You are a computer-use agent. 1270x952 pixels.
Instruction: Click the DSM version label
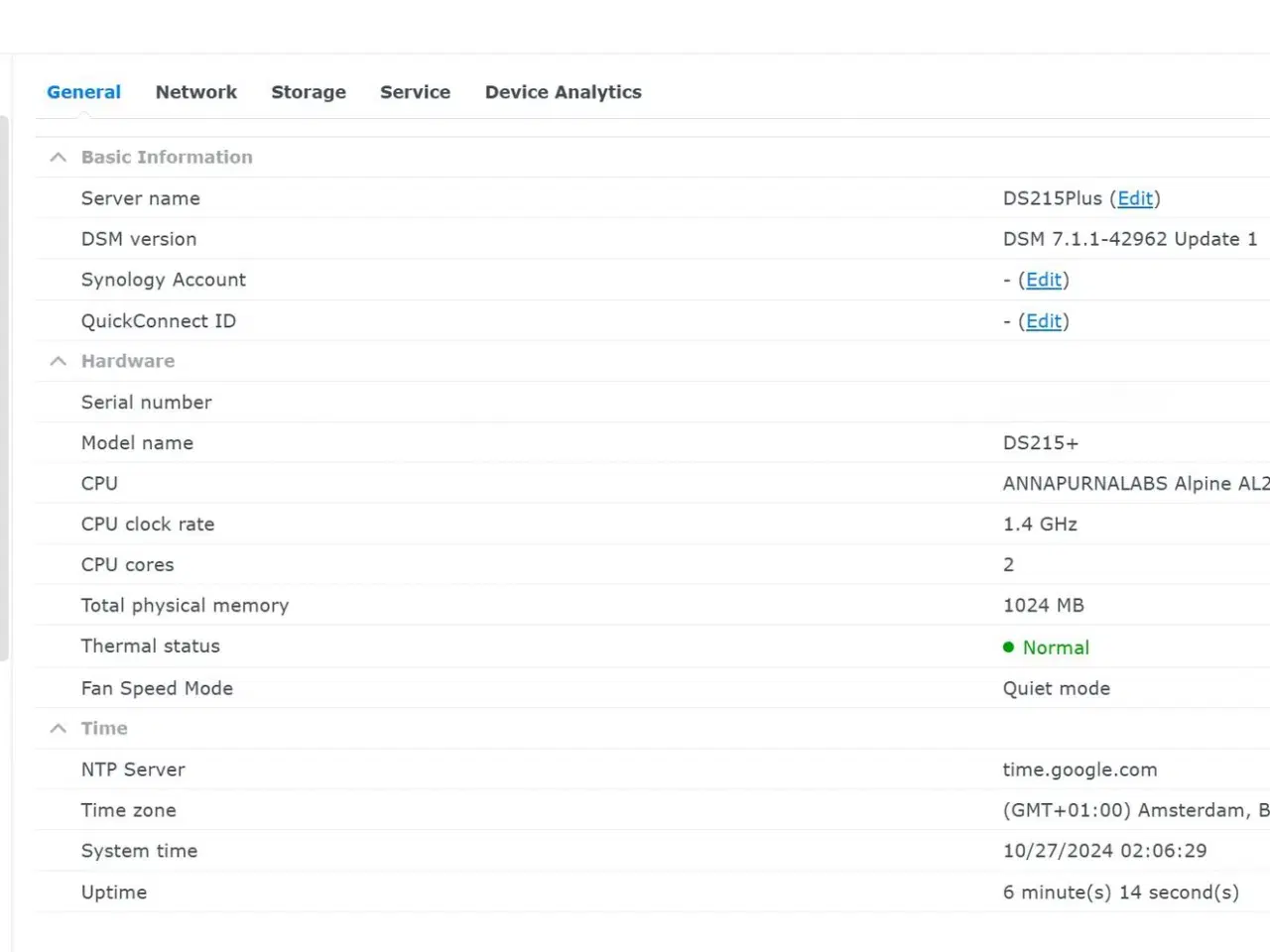(139, 239)
